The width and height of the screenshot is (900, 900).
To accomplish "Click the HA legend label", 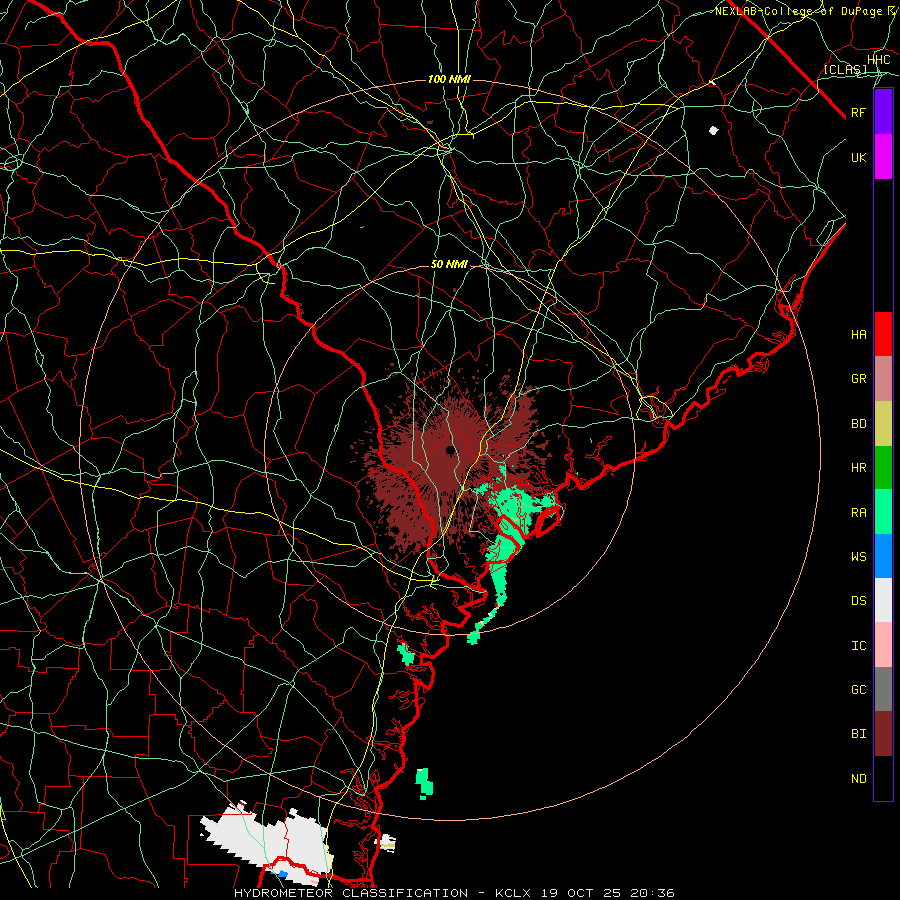I will click(x=859, y=334).
